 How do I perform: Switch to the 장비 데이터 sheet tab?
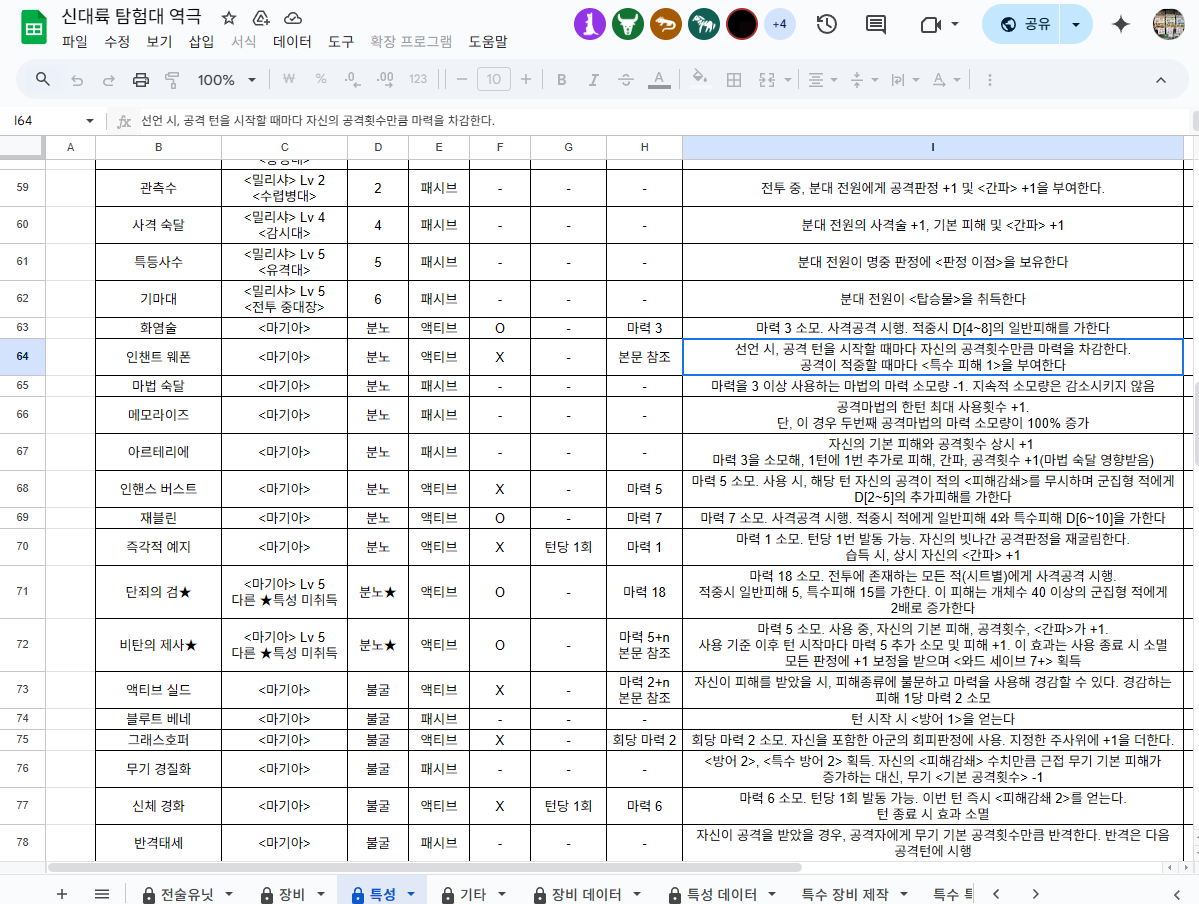[585, 894]
